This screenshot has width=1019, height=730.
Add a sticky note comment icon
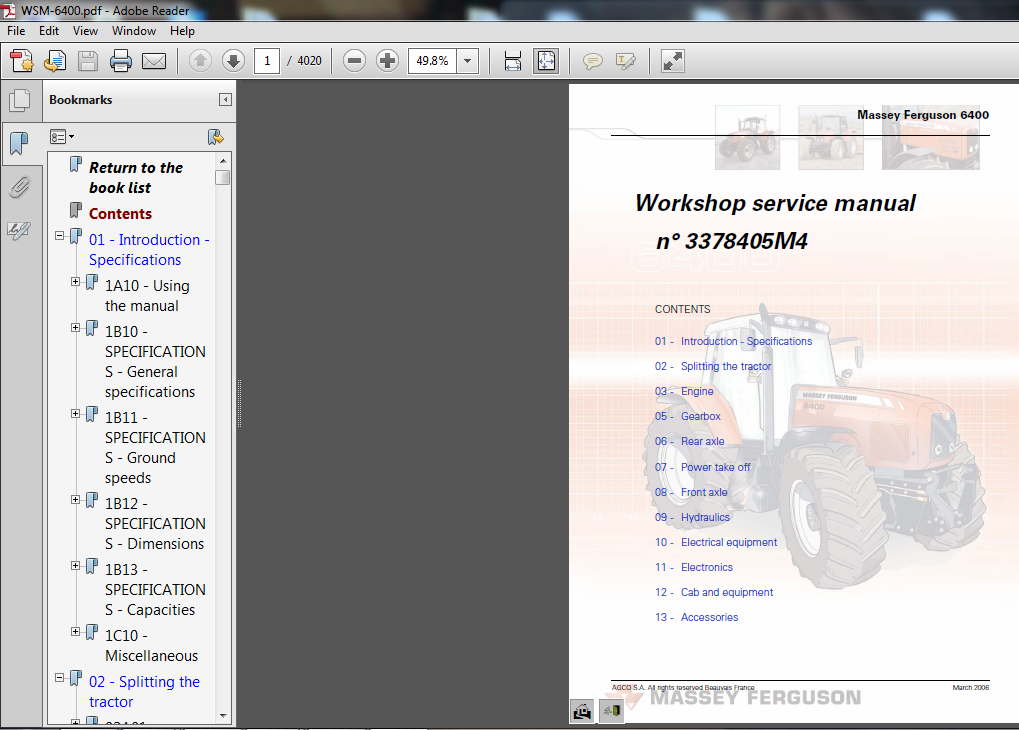pyautogui.click(x=592, y=62)
